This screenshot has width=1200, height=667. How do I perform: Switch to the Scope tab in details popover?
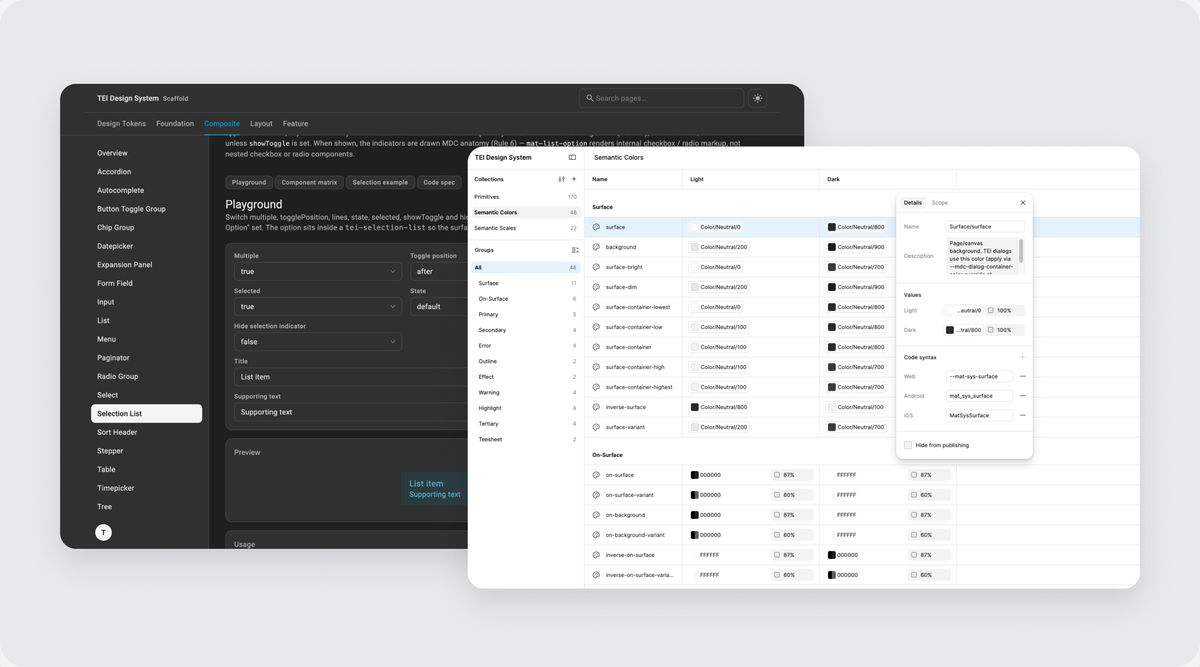940,203
